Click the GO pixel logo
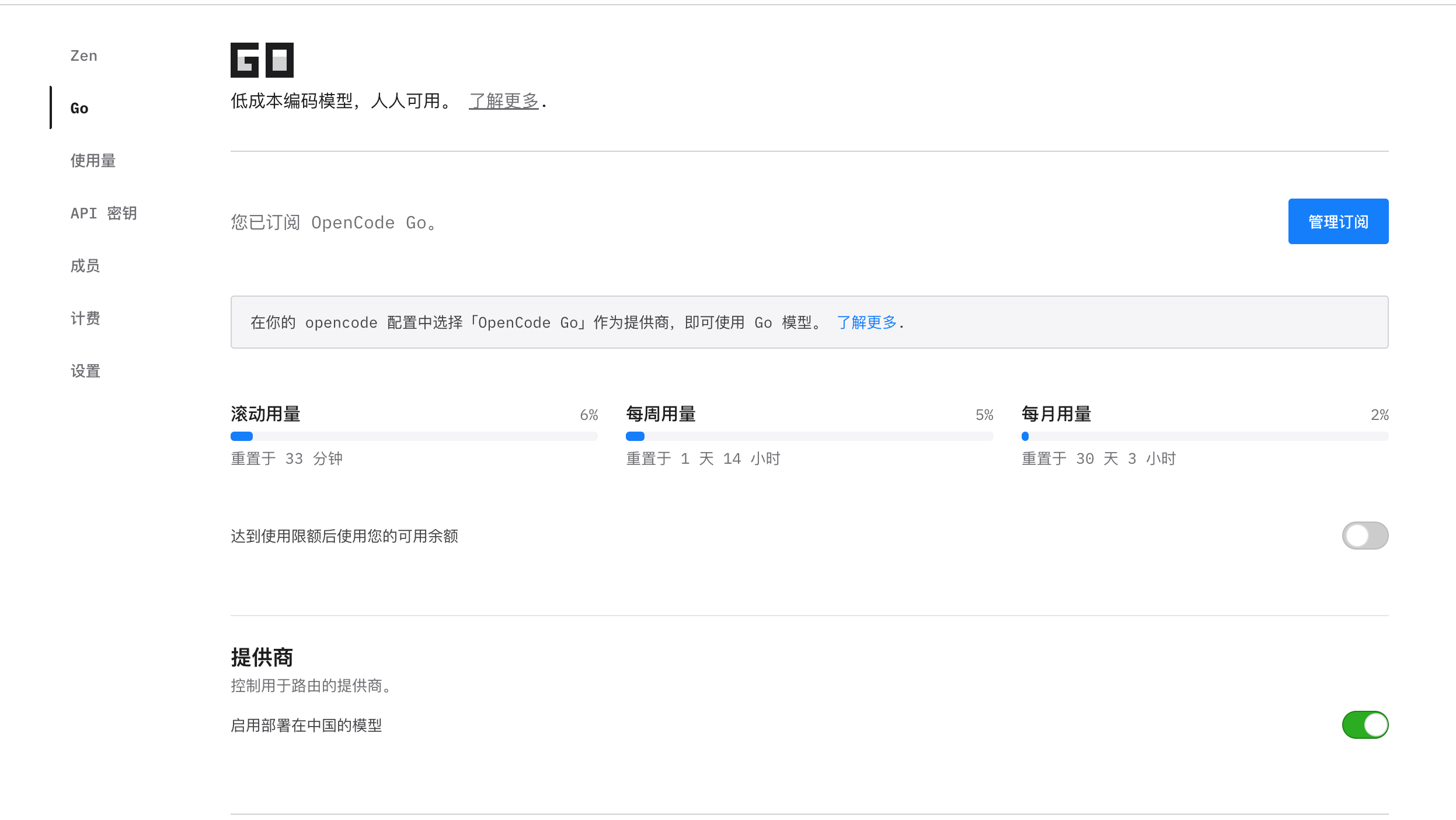This screenshot has width=1456, height=820. (262, 60)
